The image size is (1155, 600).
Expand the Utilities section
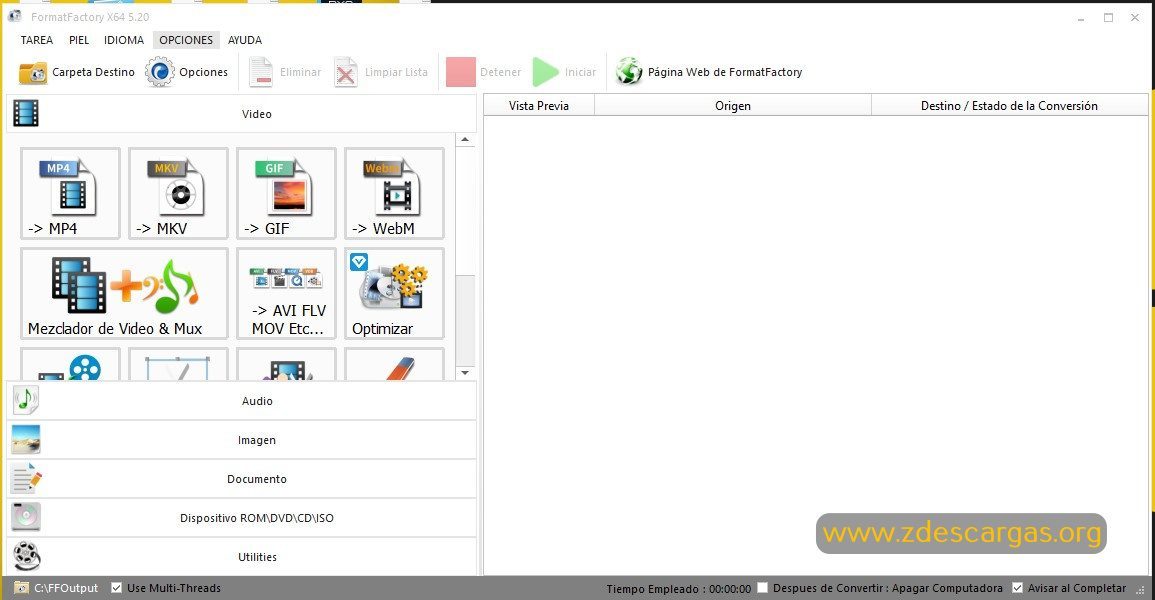coord(242,557)
